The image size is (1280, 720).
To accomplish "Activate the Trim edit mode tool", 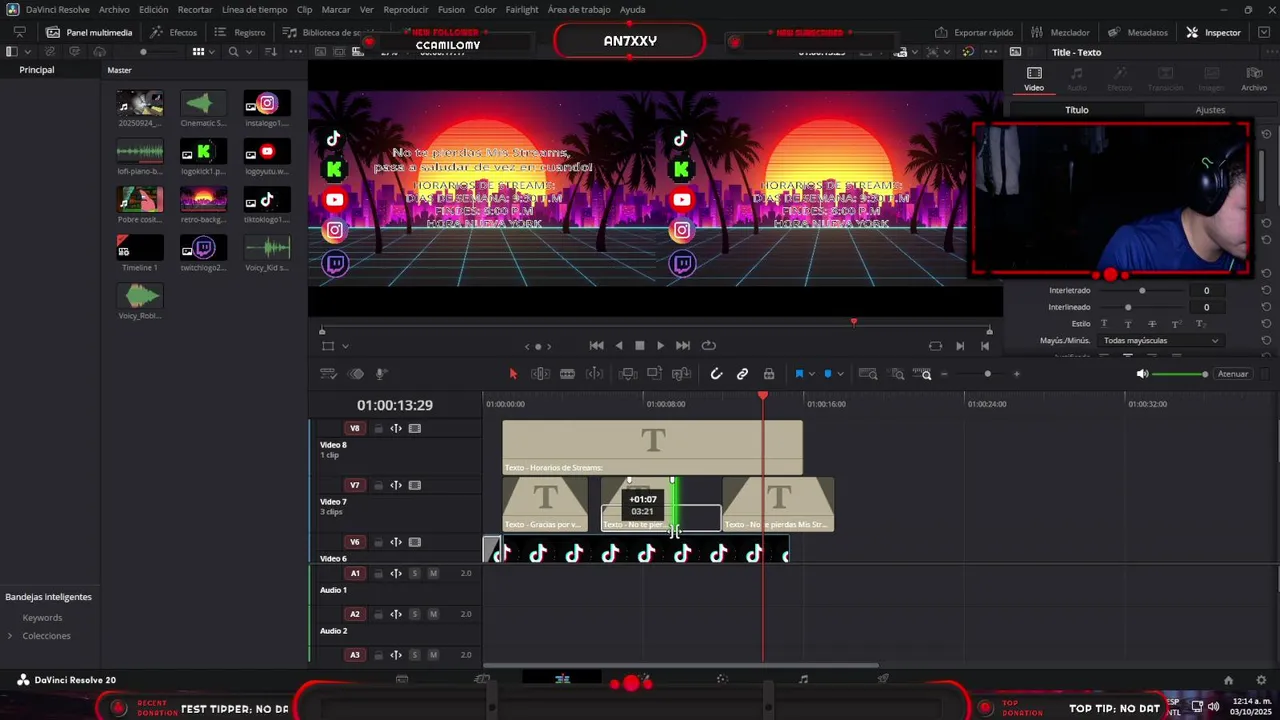I will pos(540,374).
